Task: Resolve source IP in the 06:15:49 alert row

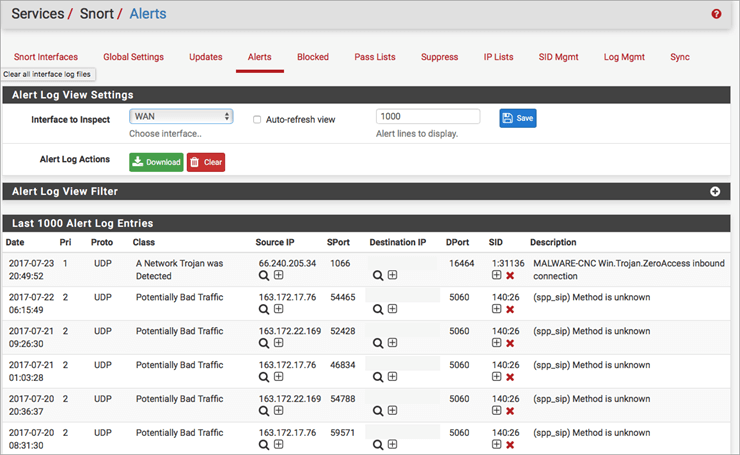Action: pyautogui.click(x=264, y=310)
